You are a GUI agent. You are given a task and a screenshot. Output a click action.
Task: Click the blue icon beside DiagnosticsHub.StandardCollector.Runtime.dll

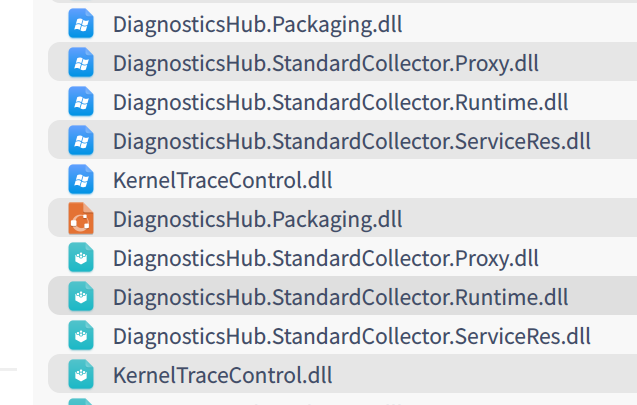point(80,102)
